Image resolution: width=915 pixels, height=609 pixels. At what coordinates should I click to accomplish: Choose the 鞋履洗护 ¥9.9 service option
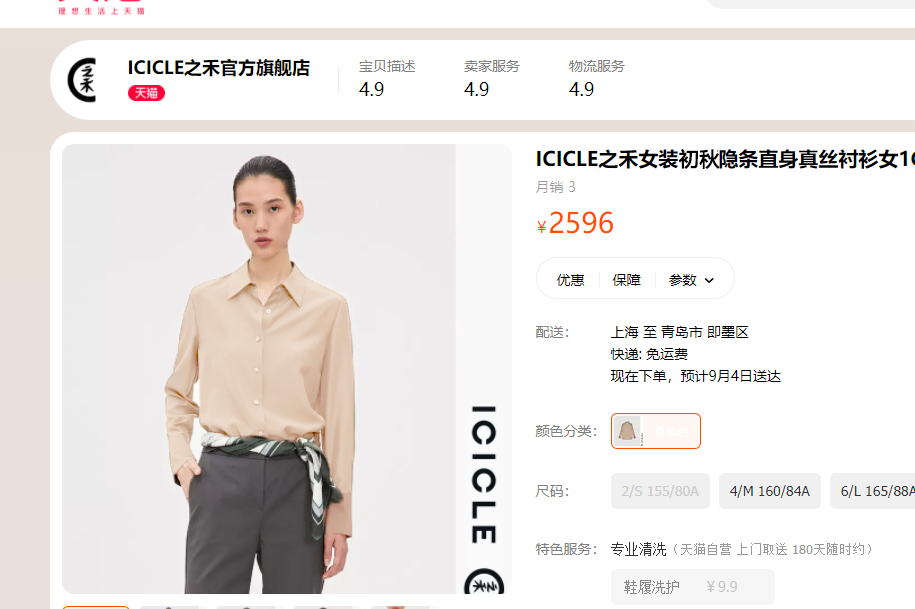(x=693, y=587)
